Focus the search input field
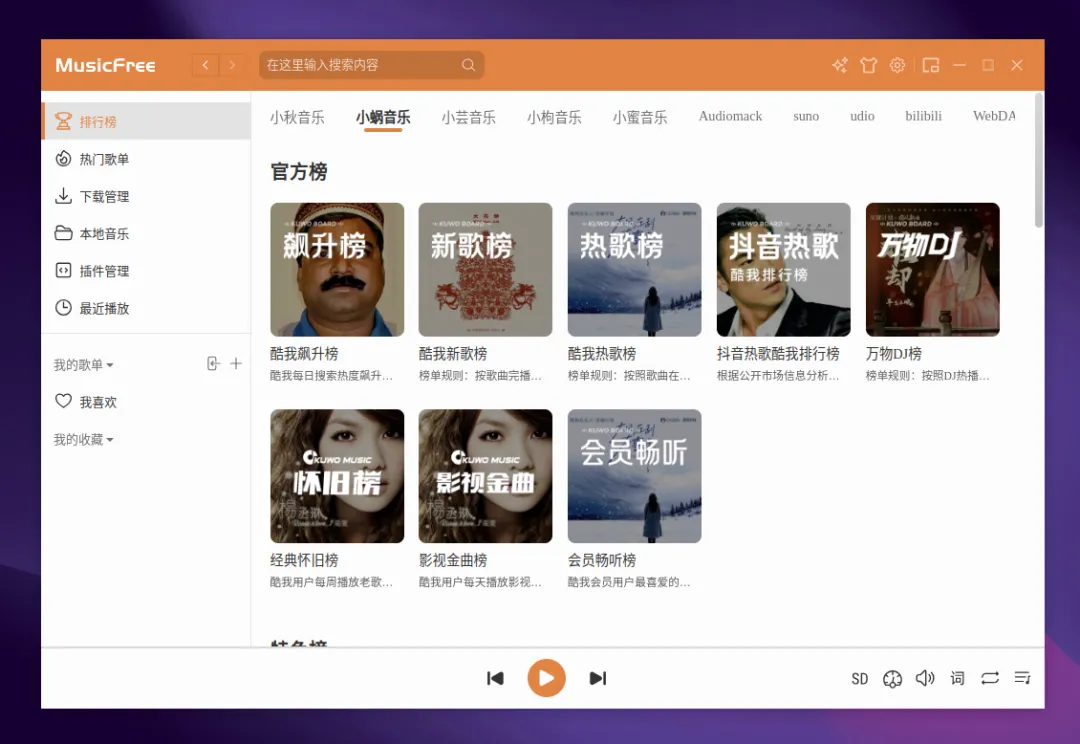This screenshot has width=1080, height=744. [x=371, y=65]
